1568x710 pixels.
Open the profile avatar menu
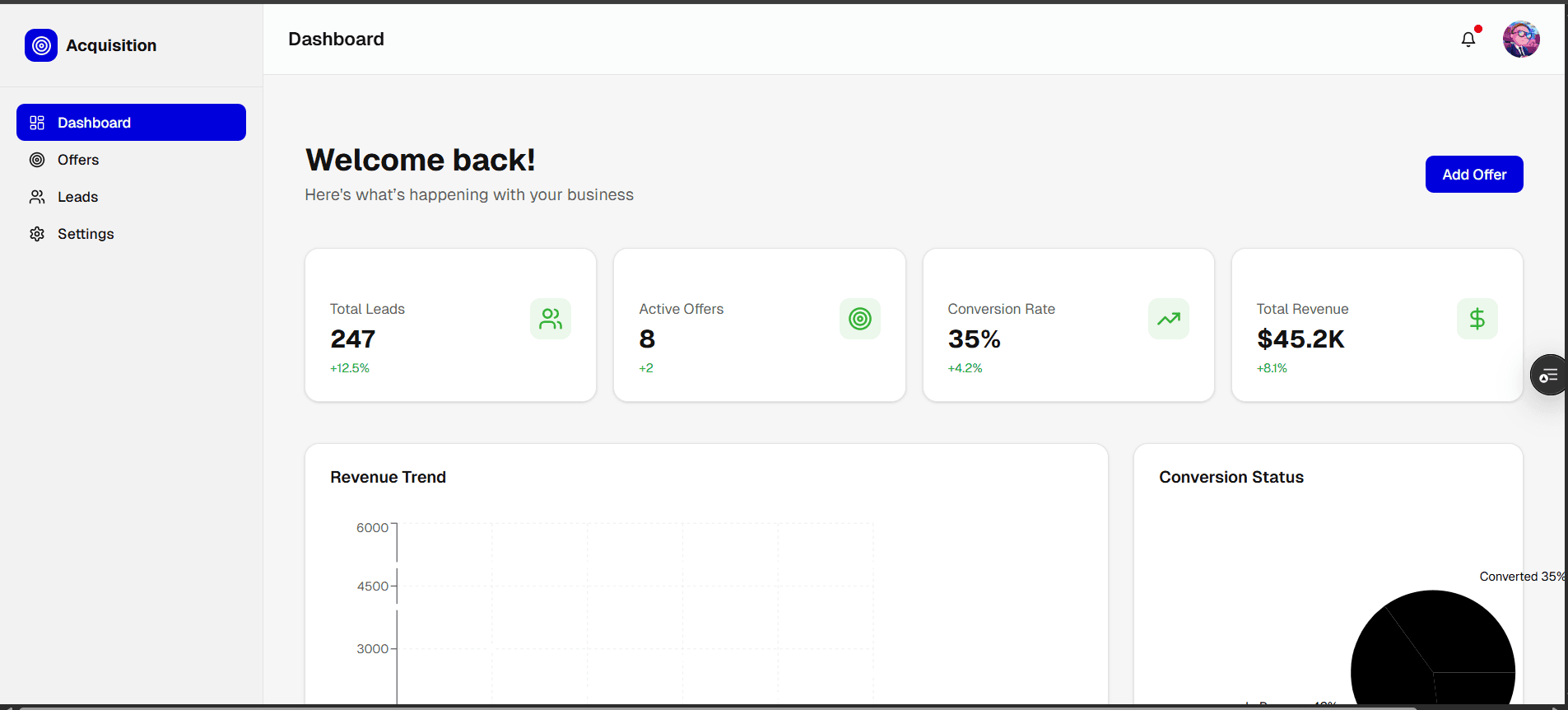coord(1521,39)
